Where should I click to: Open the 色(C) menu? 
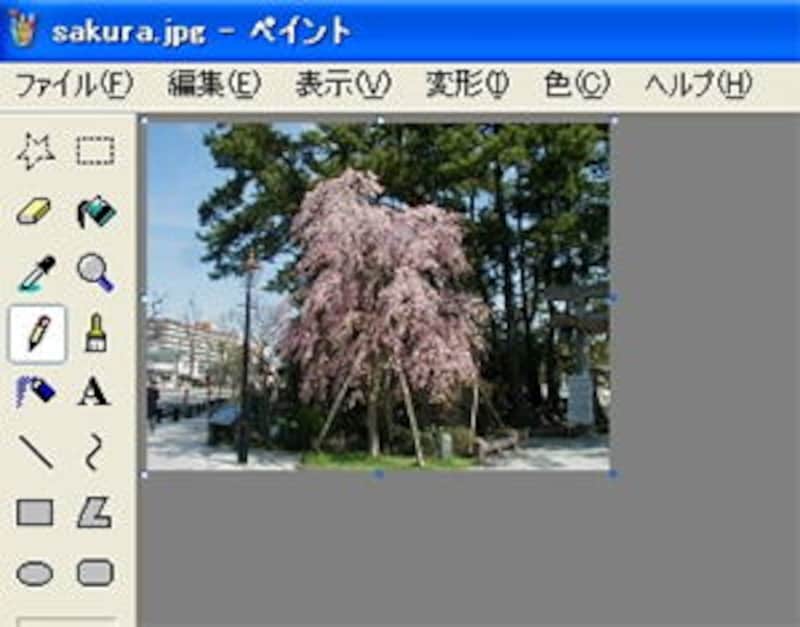(578, 84)
